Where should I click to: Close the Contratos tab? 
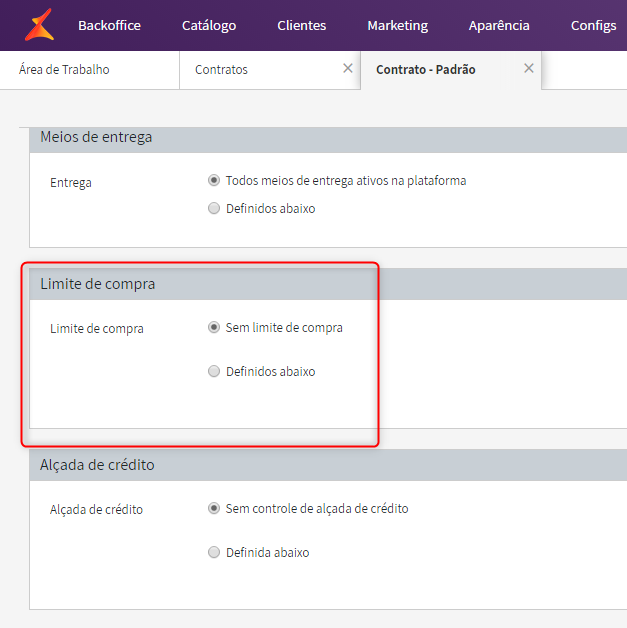348,68
